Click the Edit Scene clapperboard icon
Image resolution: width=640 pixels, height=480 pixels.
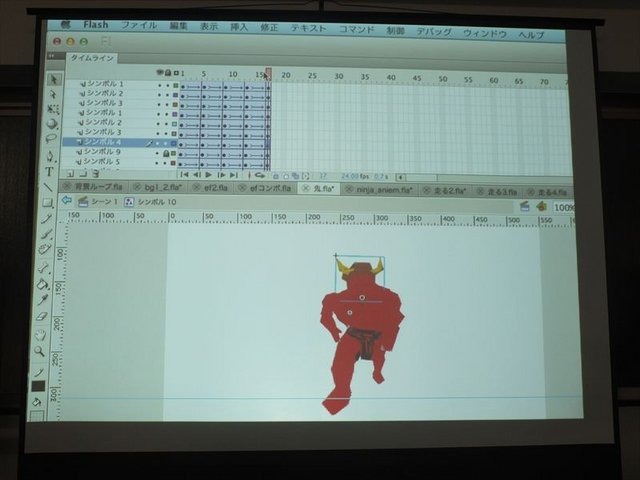(525, 207)
